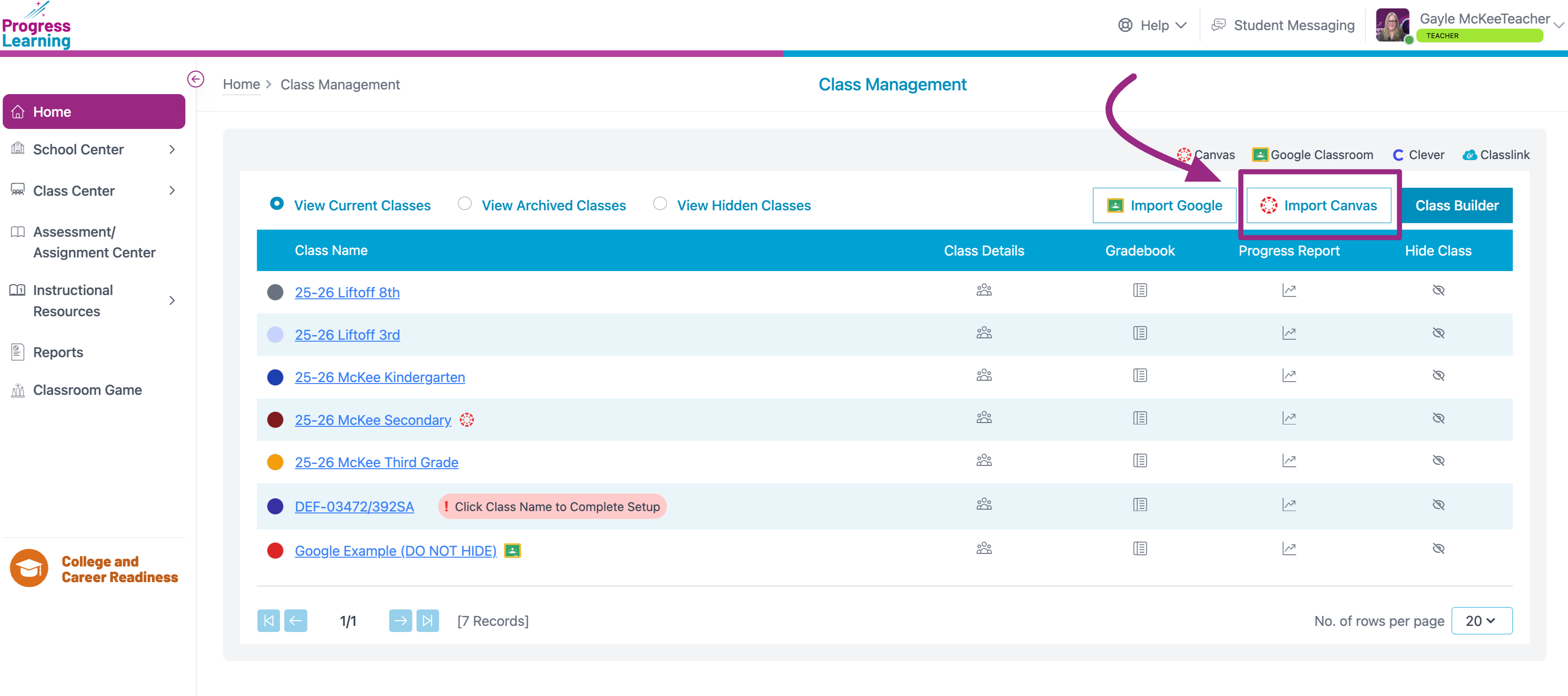Hide the 25-26 Liftoff 3rd class
This screenshot has height=696, width=1568.
[1438, 333]
